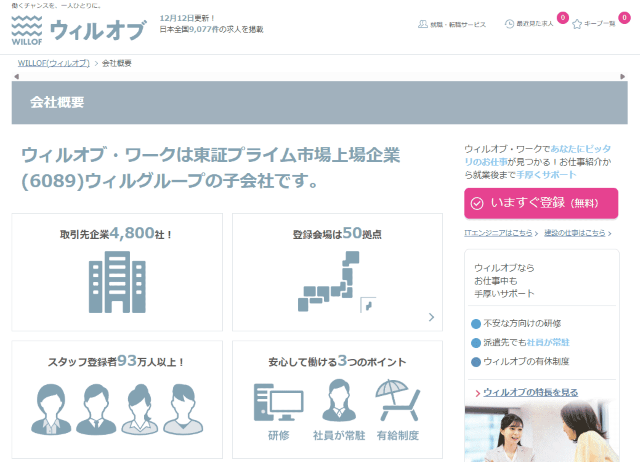640x462 pixels.
Task: Open 就職・転職サービス menu in header
Action: pos(452,24)
